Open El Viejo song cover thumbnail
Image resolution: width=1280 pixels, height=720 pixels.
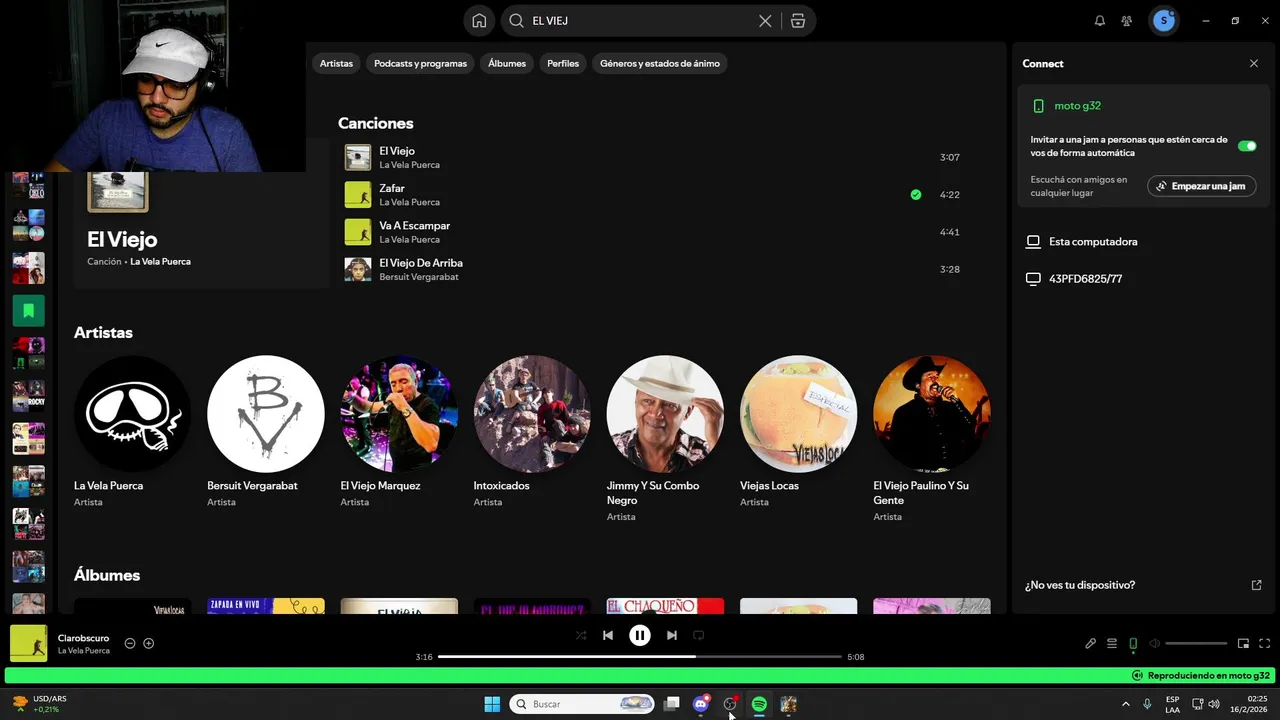pos(358,157)
